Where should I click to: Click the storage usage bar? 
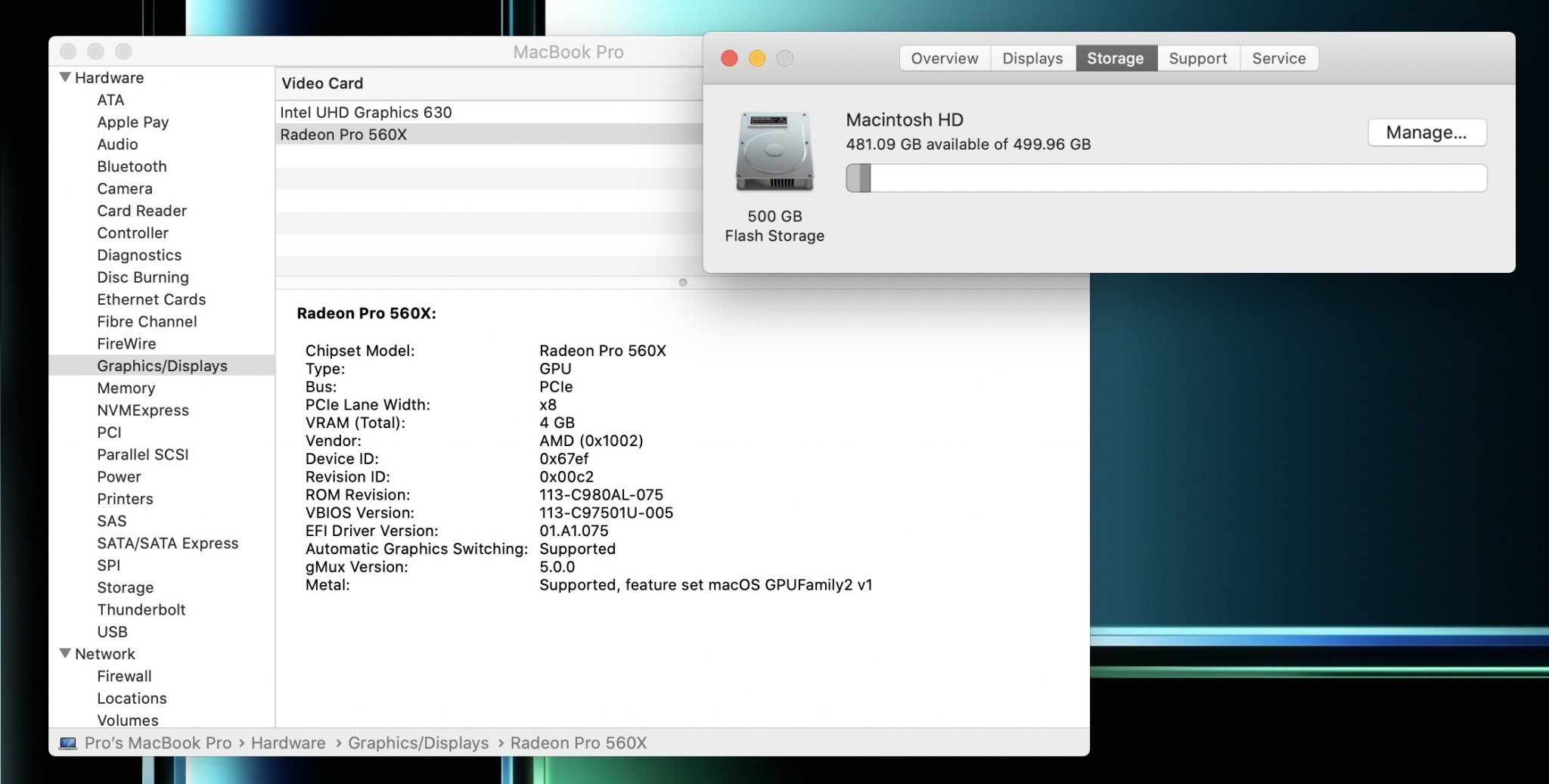(1166, 178)
